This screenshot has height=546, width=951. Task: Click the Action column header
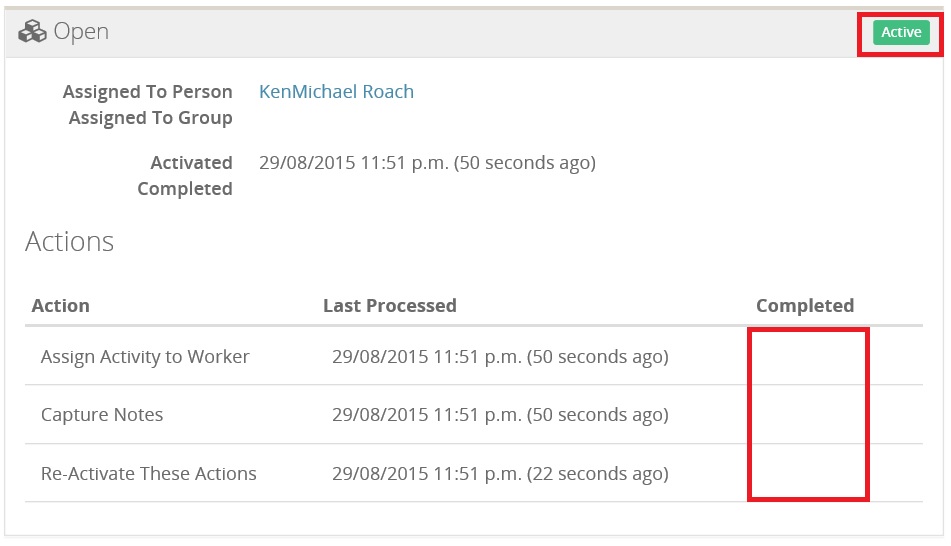61,306
